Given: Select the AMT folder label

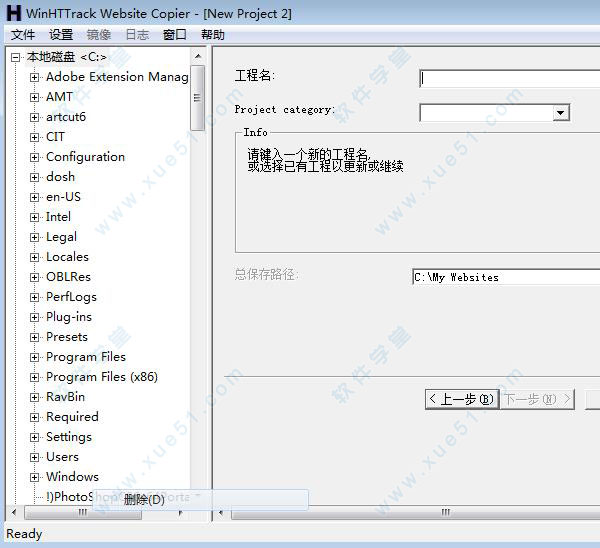Looking at the screenshot, I should tap(59, 97).
